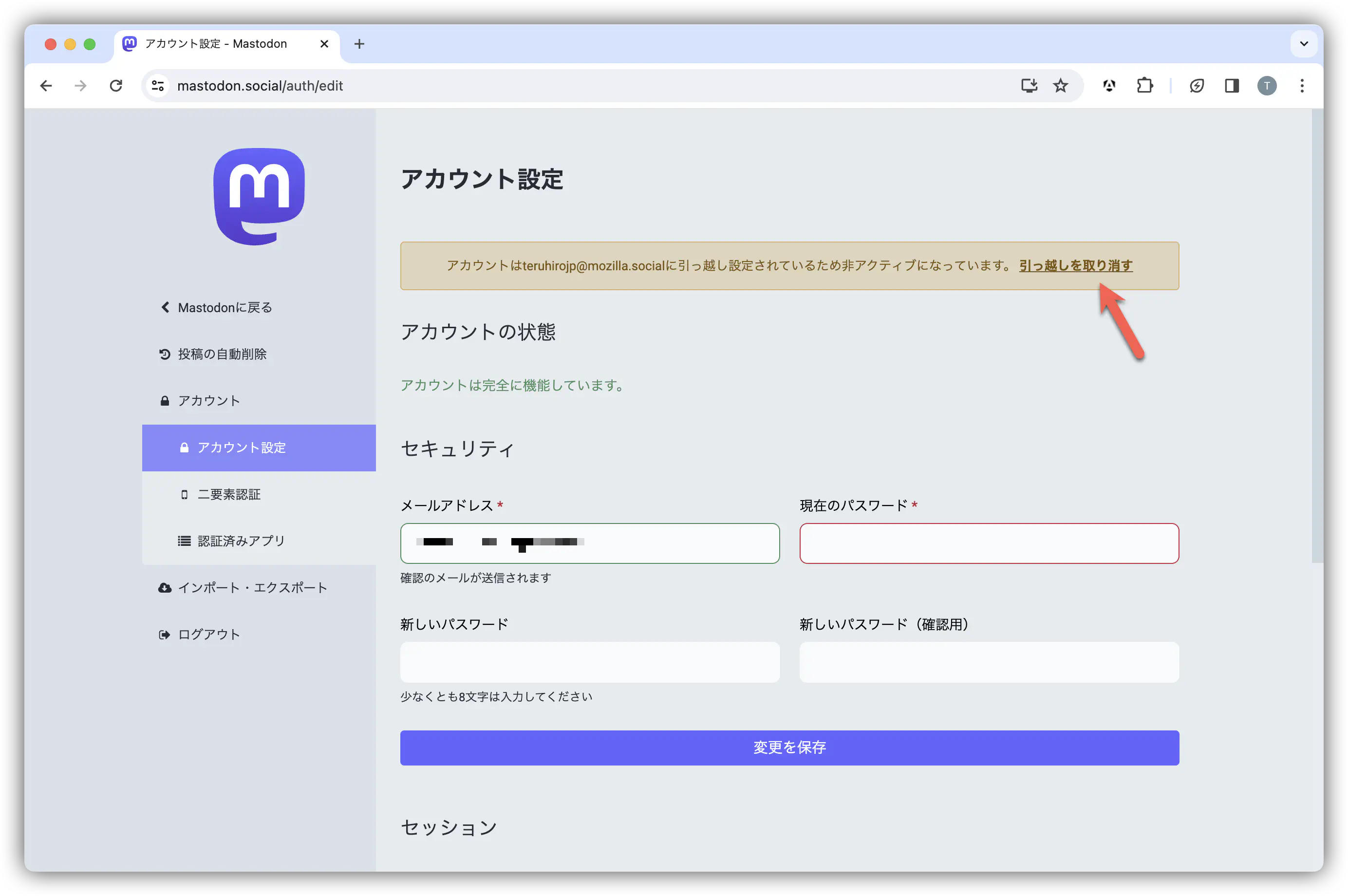Click the Mastodon logo in the sidebar
This screenshot has height=896, width=1348.
(x=259, y=197)
